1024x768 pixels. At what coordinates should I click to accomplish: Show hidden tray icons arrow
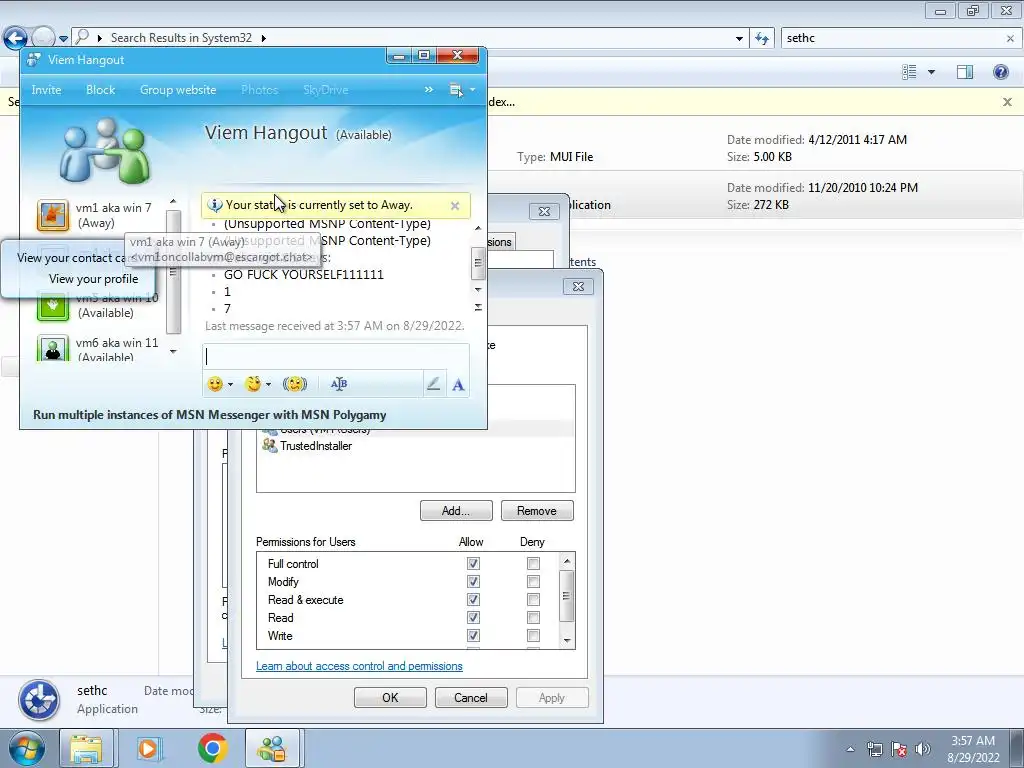click(x=850, y=750)
